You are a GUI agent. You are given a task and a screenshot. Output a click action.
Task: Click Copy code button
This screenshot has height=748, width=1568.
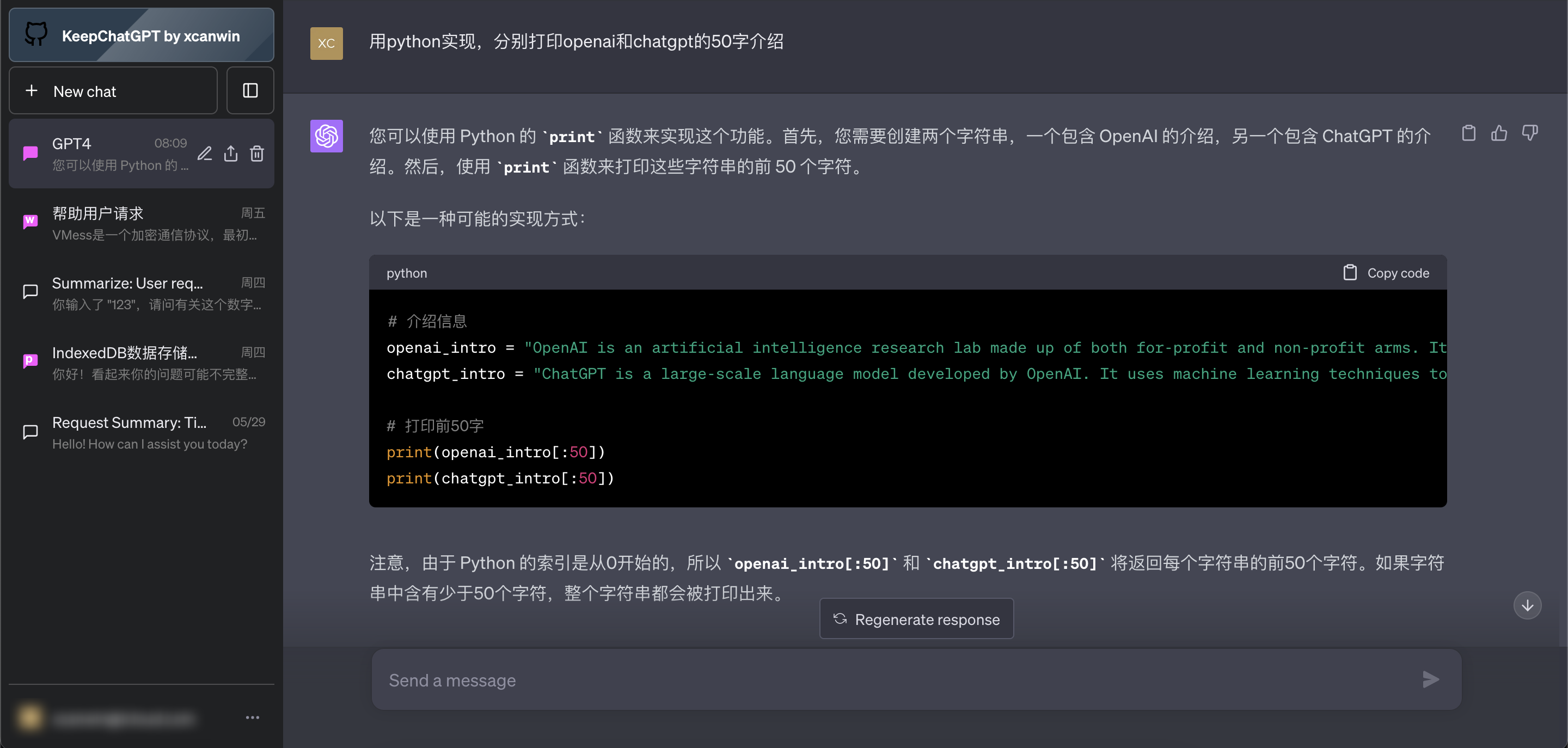[1386, 273]
